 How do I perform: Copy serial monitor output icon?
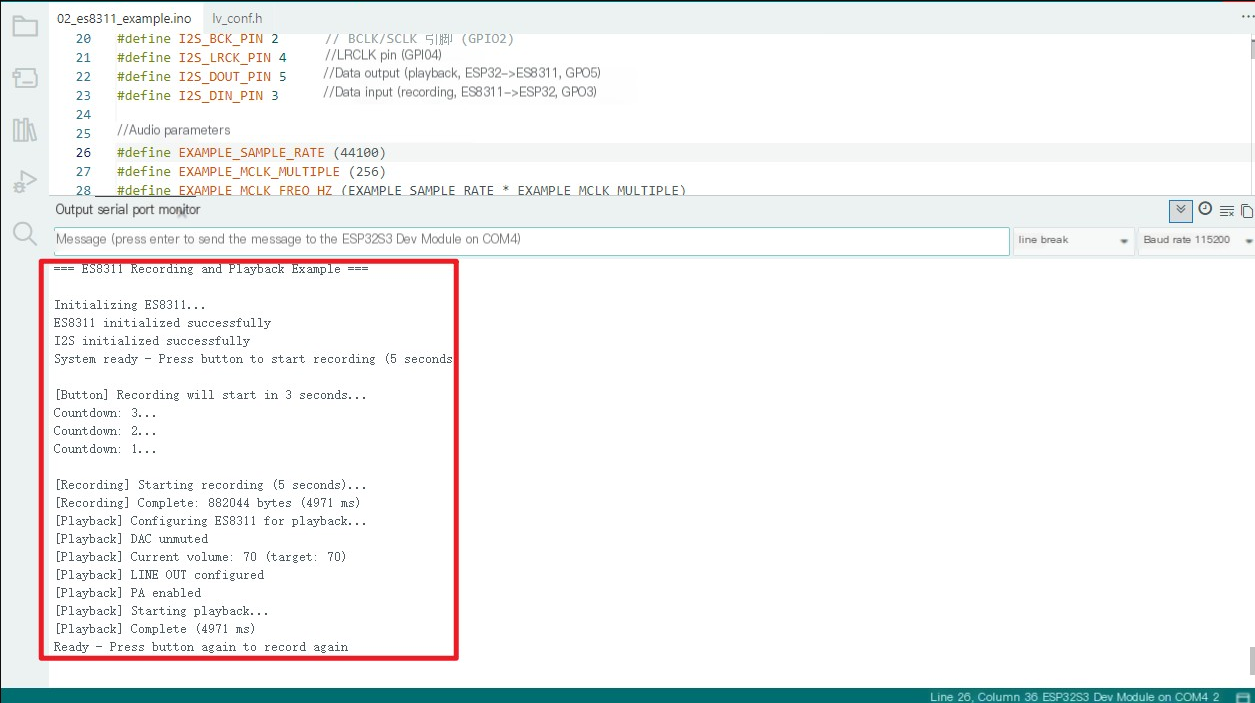point(1246,210)
